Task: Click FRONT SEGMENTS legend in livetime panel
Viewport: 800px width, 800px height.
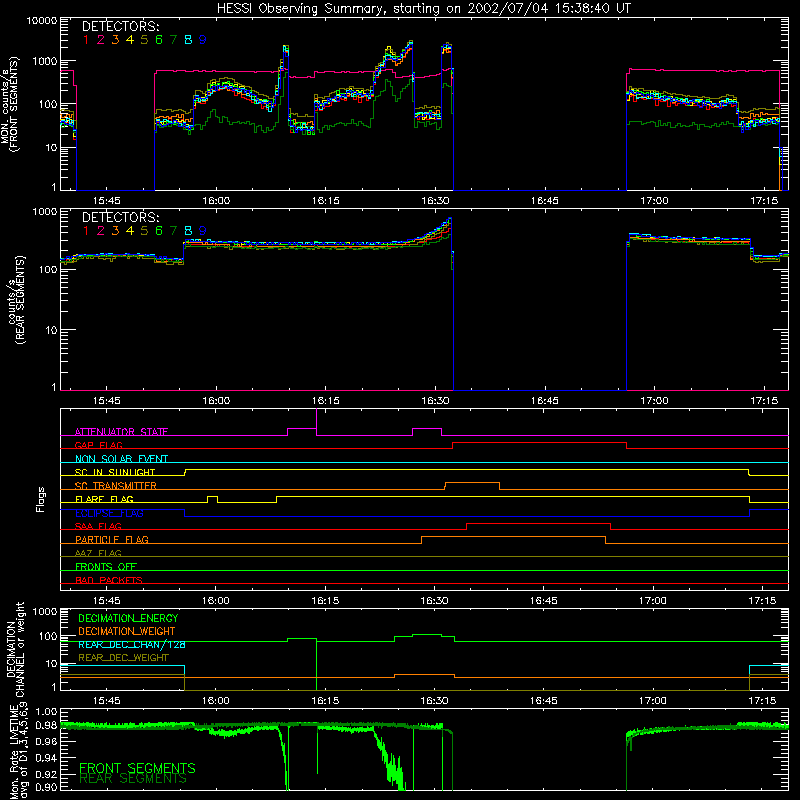Action: click(137, 768)
